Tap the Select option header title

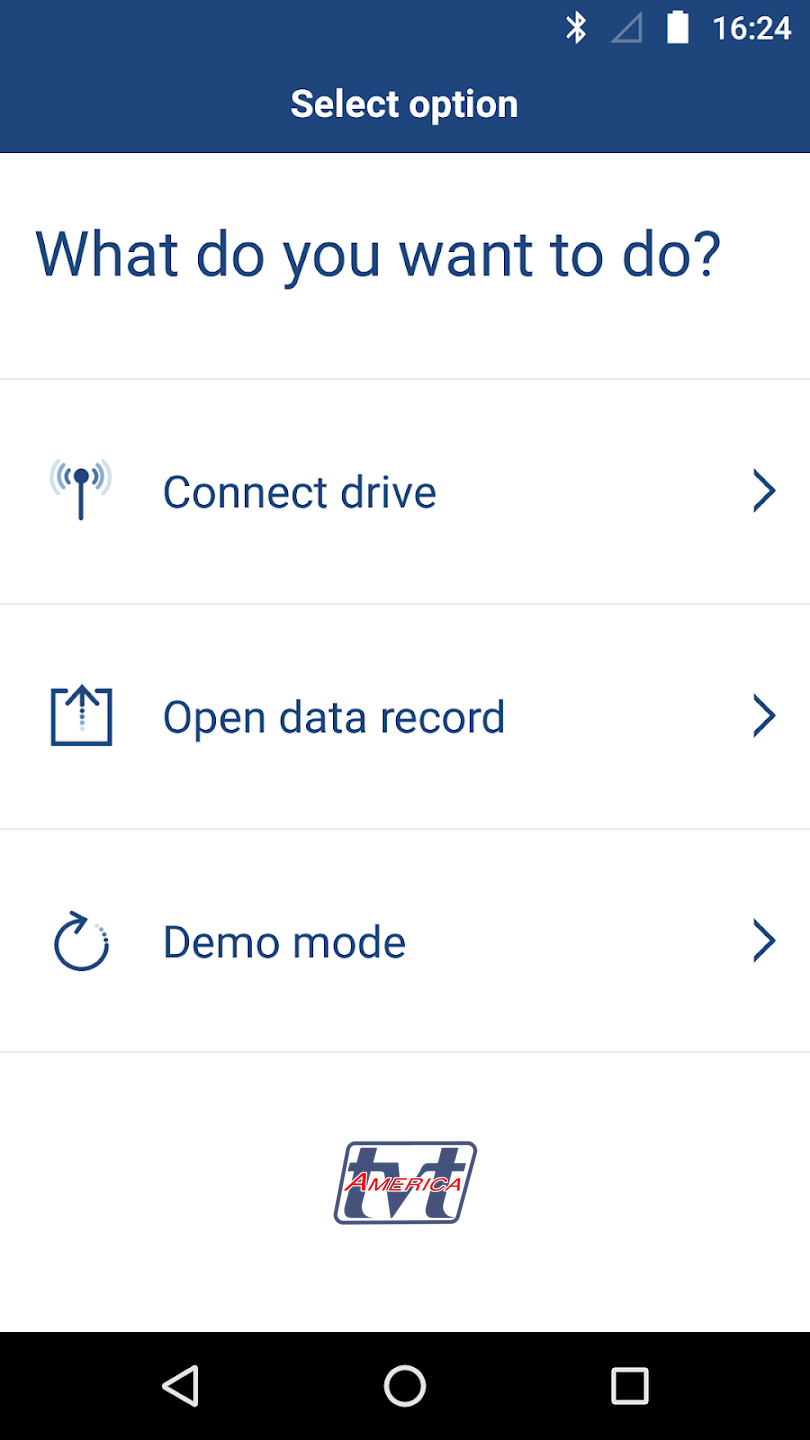(x=404, y=104)
